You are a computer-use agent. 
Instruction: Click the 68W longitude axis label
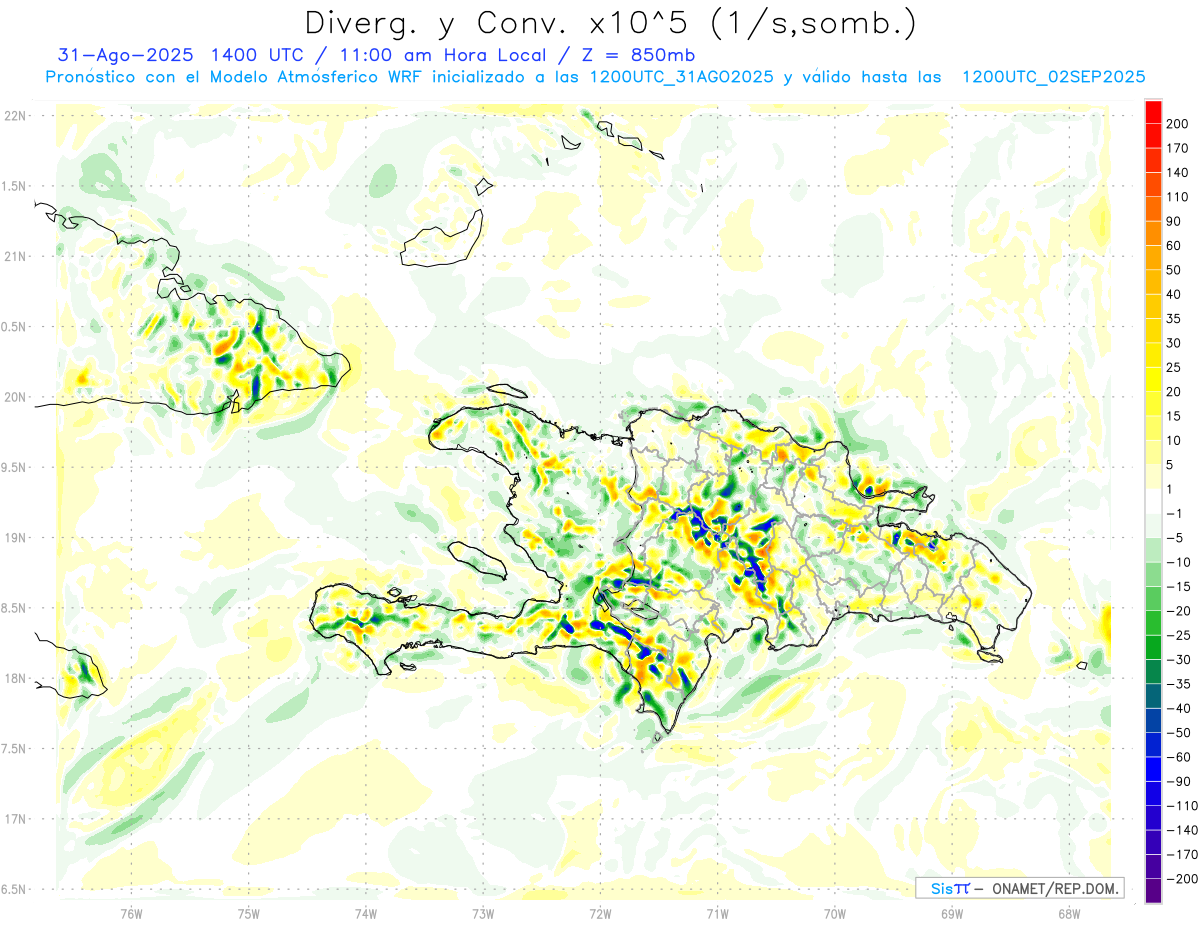point(1069,913)
